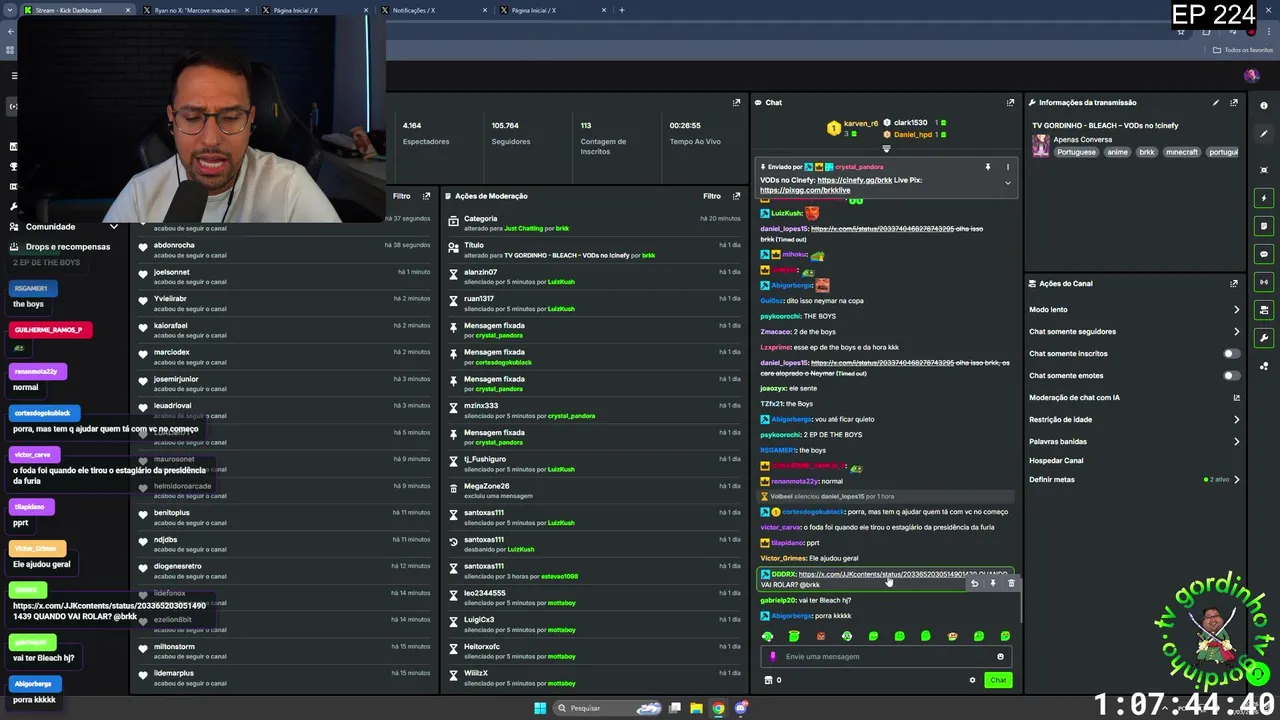Open pinned message three-dot options
1280x720 pixels.
coord(1007,167)
